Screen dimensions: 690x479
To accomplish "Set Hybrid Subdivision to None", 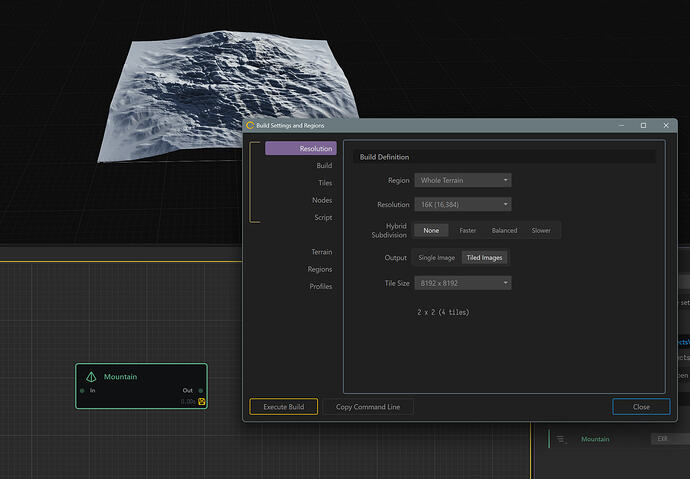I will coord(430,230).
